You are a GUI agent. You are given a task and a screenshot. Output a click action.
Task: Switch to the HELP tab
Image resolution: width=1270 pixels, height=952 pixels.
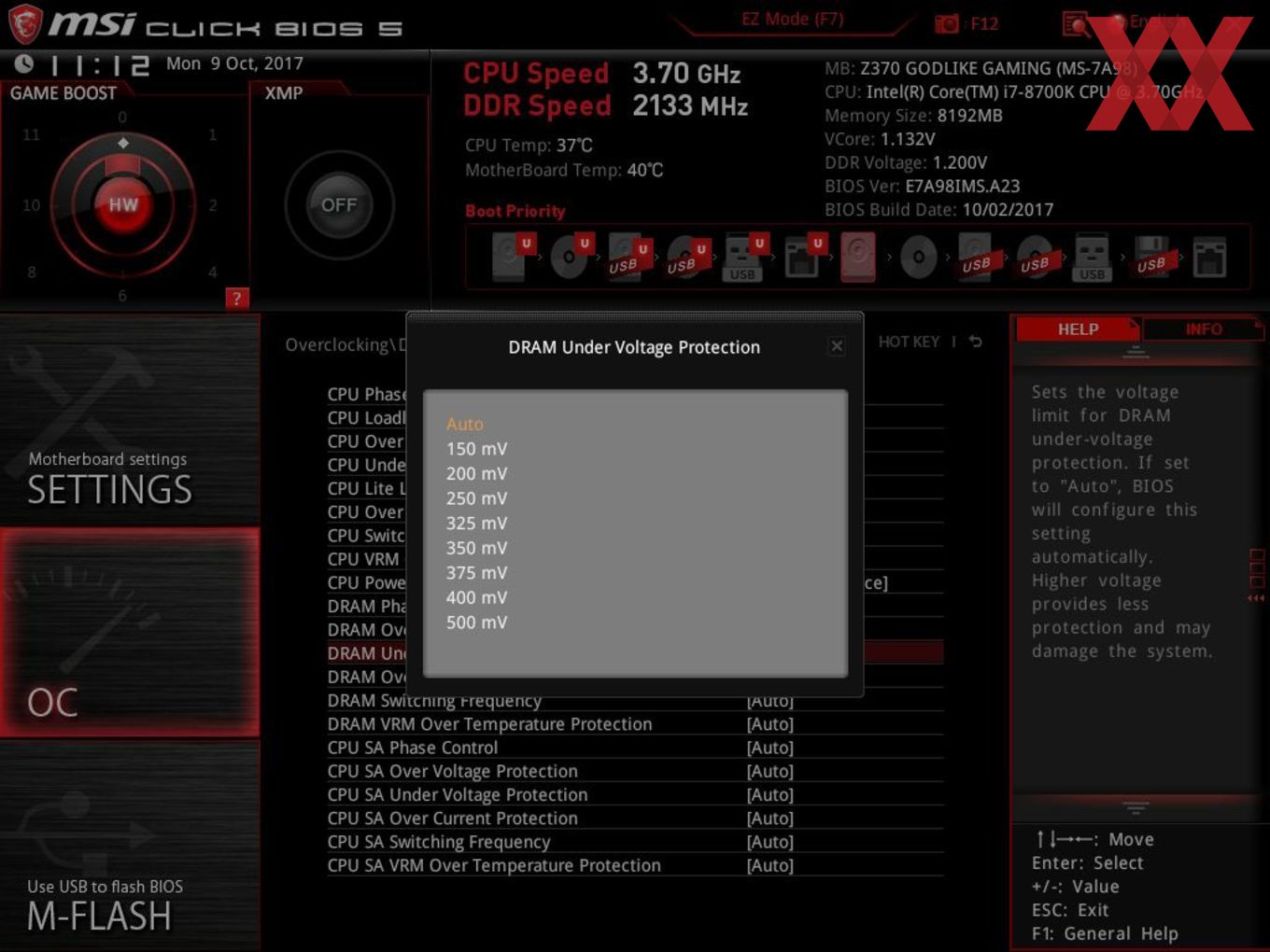click(1078, 329)
